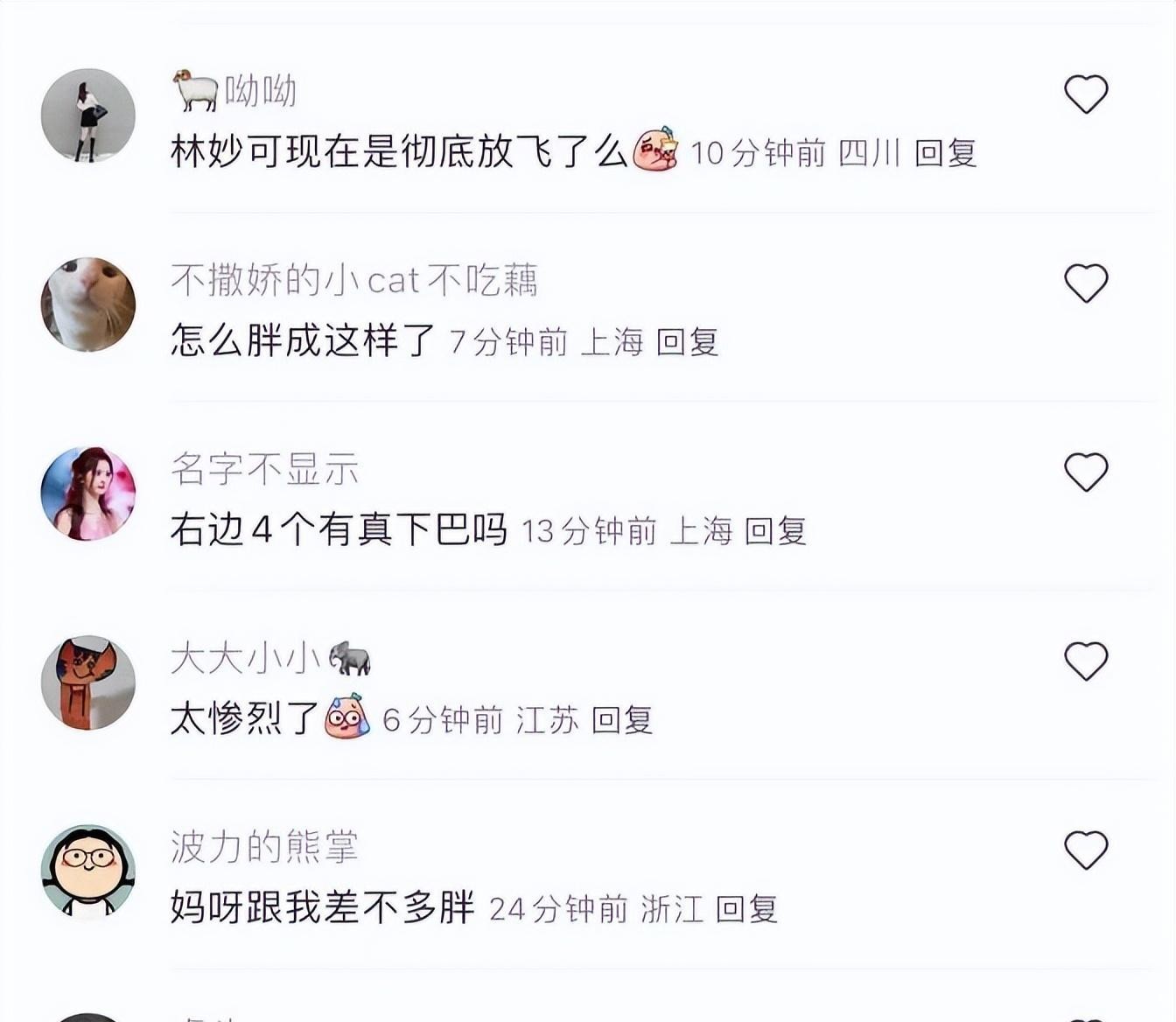Open the cartoon avatar of 波力的熊掌

pos(88,871)
